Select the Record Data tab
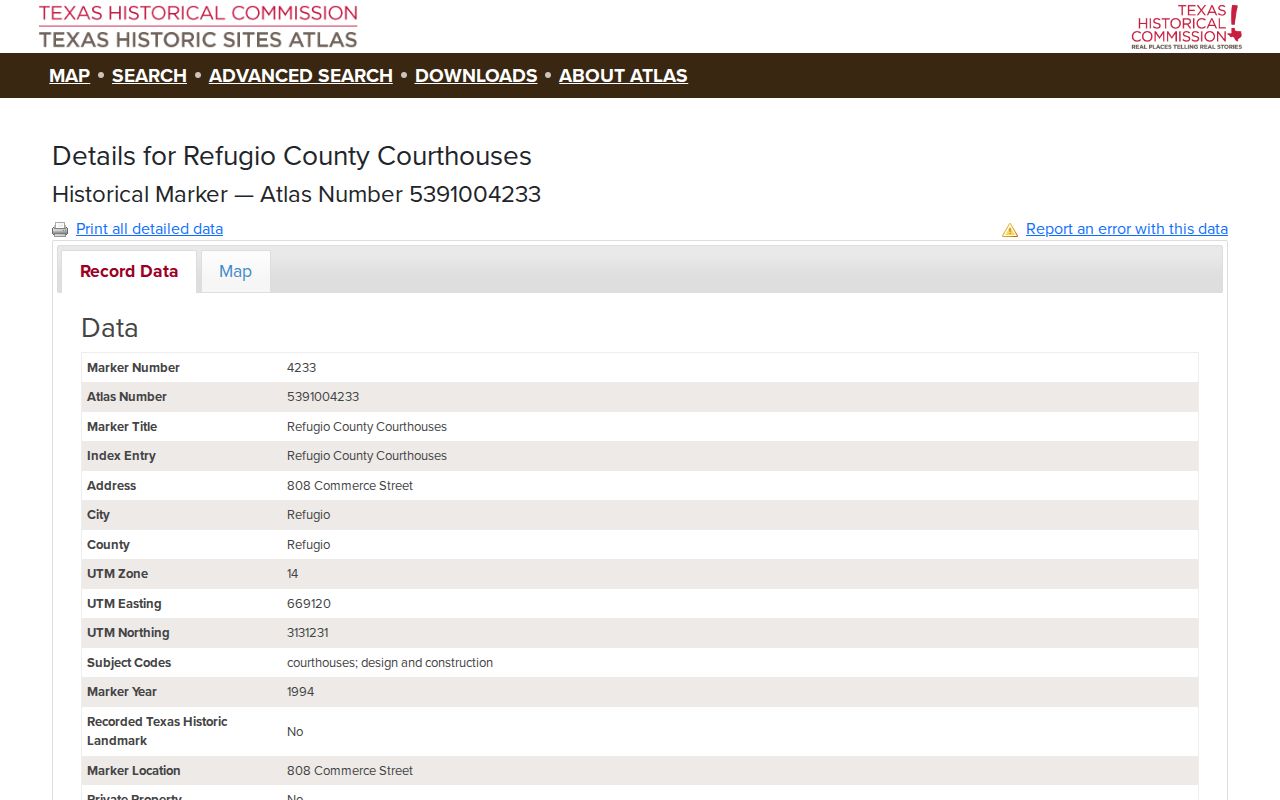 point(129,271)
